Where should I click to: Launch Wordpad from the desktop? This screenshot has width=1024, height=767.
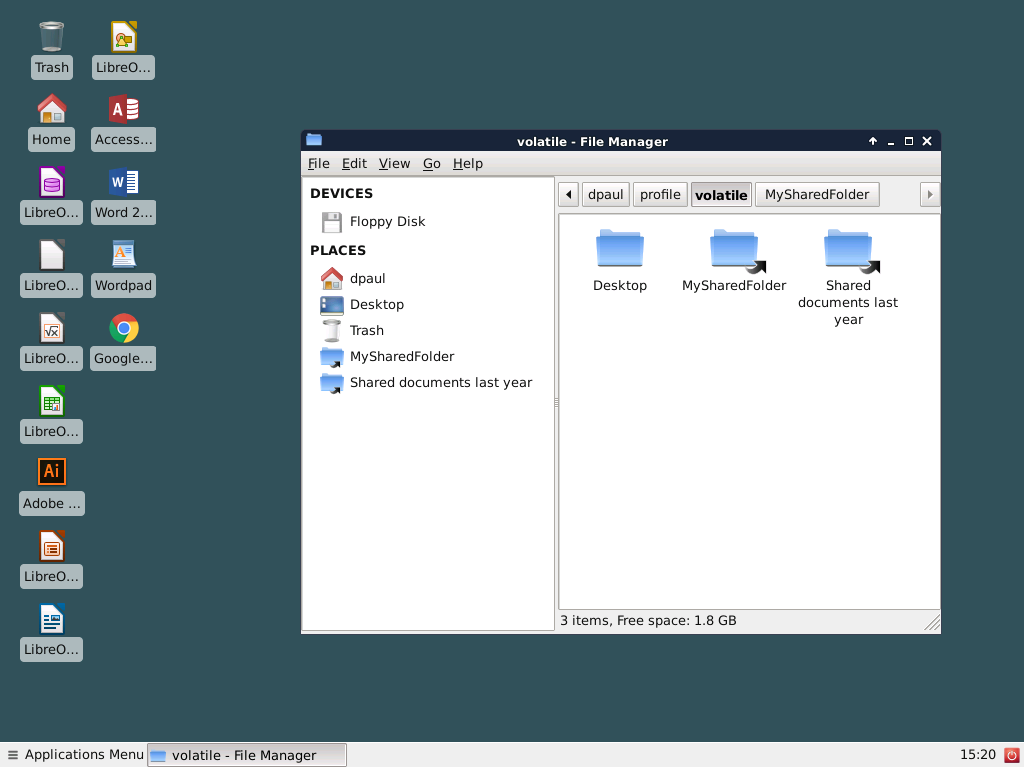(122, 254)
